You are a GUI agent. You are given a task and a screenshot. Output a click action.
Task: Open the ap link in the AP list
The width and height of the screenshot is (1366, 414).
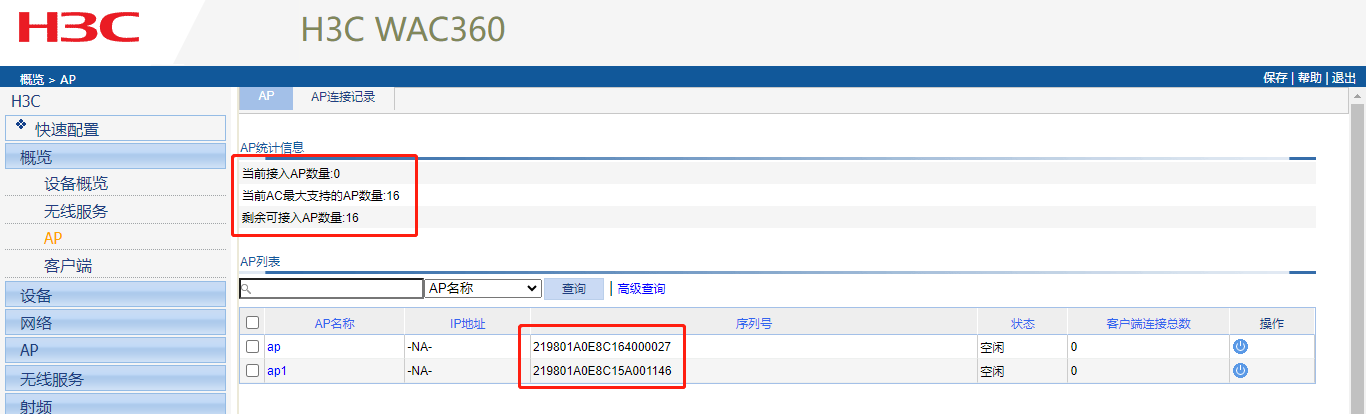pyautogui.click(x=273, y=347)
